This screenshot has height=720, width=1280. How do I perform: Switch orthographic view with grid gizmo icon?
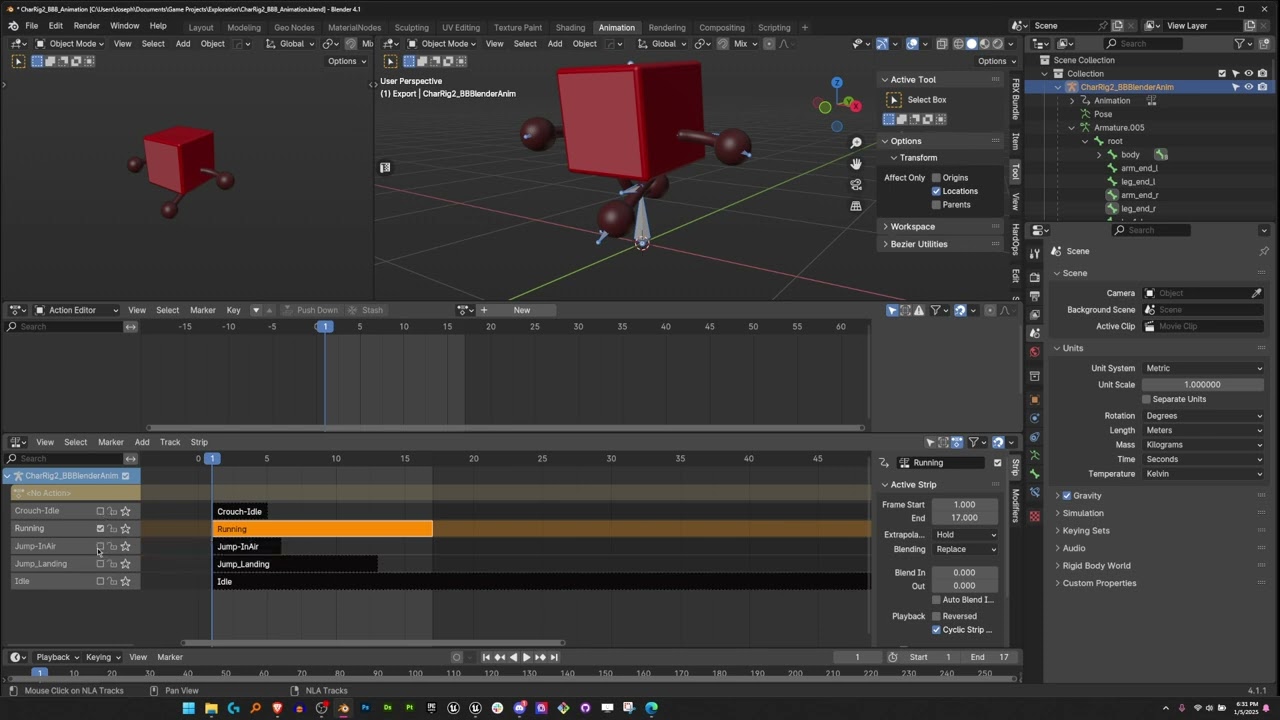[x=856, y=206]
